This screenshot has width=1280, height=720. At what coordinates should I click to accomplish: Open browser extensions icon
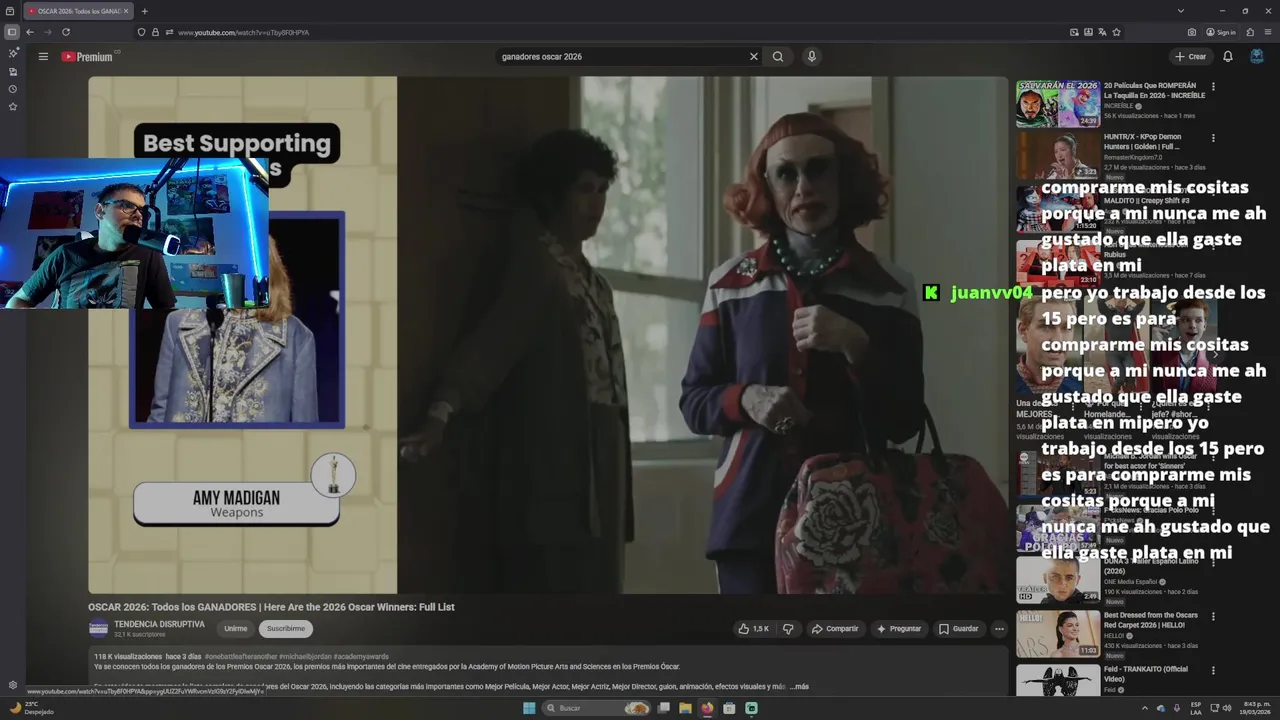click(1250, 32)
